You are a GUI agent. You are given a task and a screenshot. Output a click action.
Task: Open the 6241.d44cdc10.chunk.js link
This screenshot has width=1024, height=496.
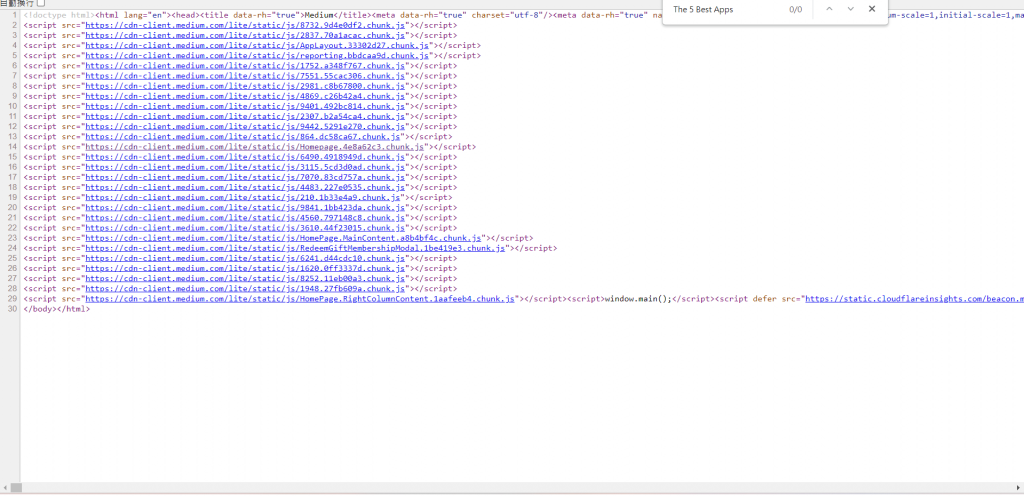point(246,258)
